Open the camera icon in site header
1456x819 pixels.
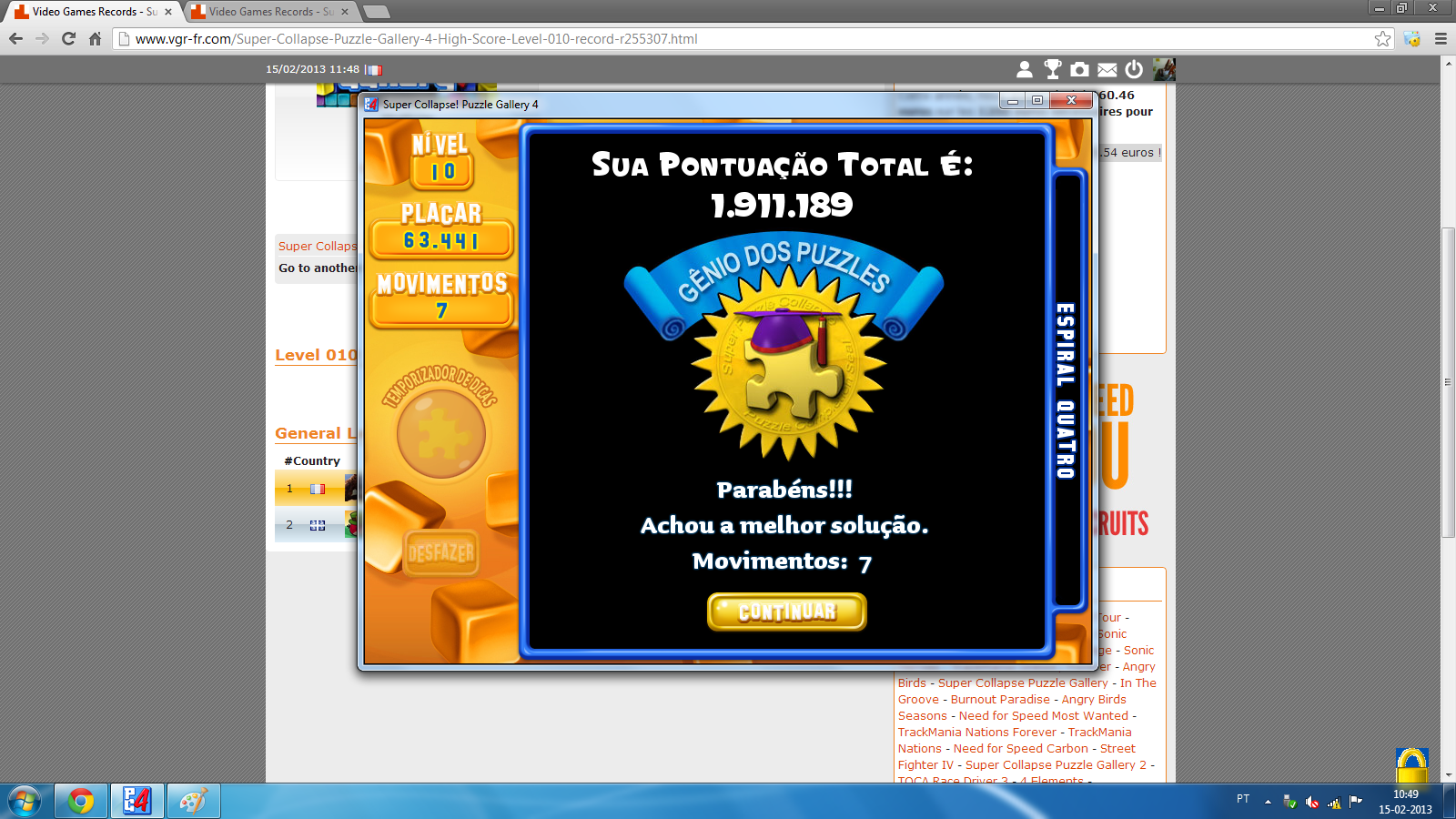coord(1079,69)
